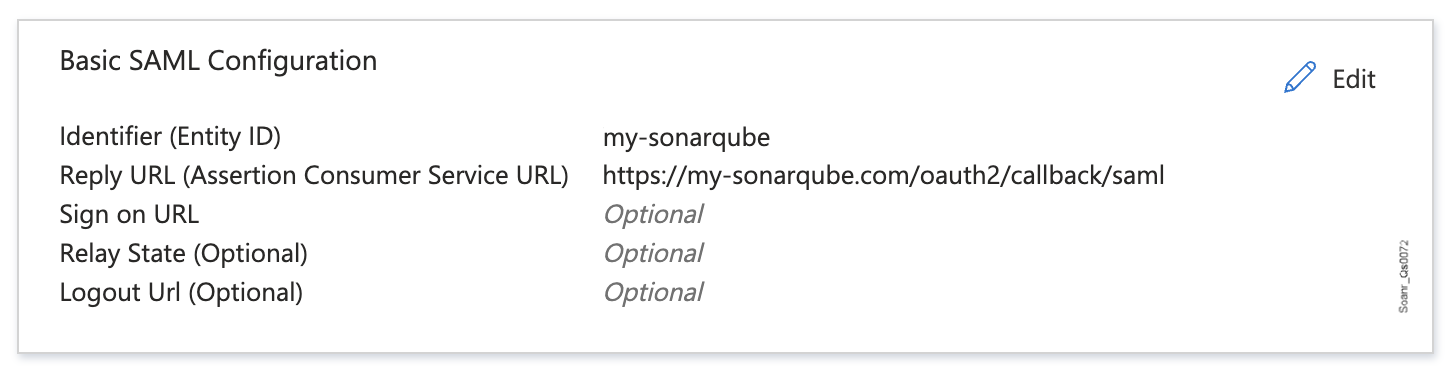The height and width of the screenshot is (366, 1454).
Task: Click the Identifier (Entity ID) label
Action: [x=171, y=136]
